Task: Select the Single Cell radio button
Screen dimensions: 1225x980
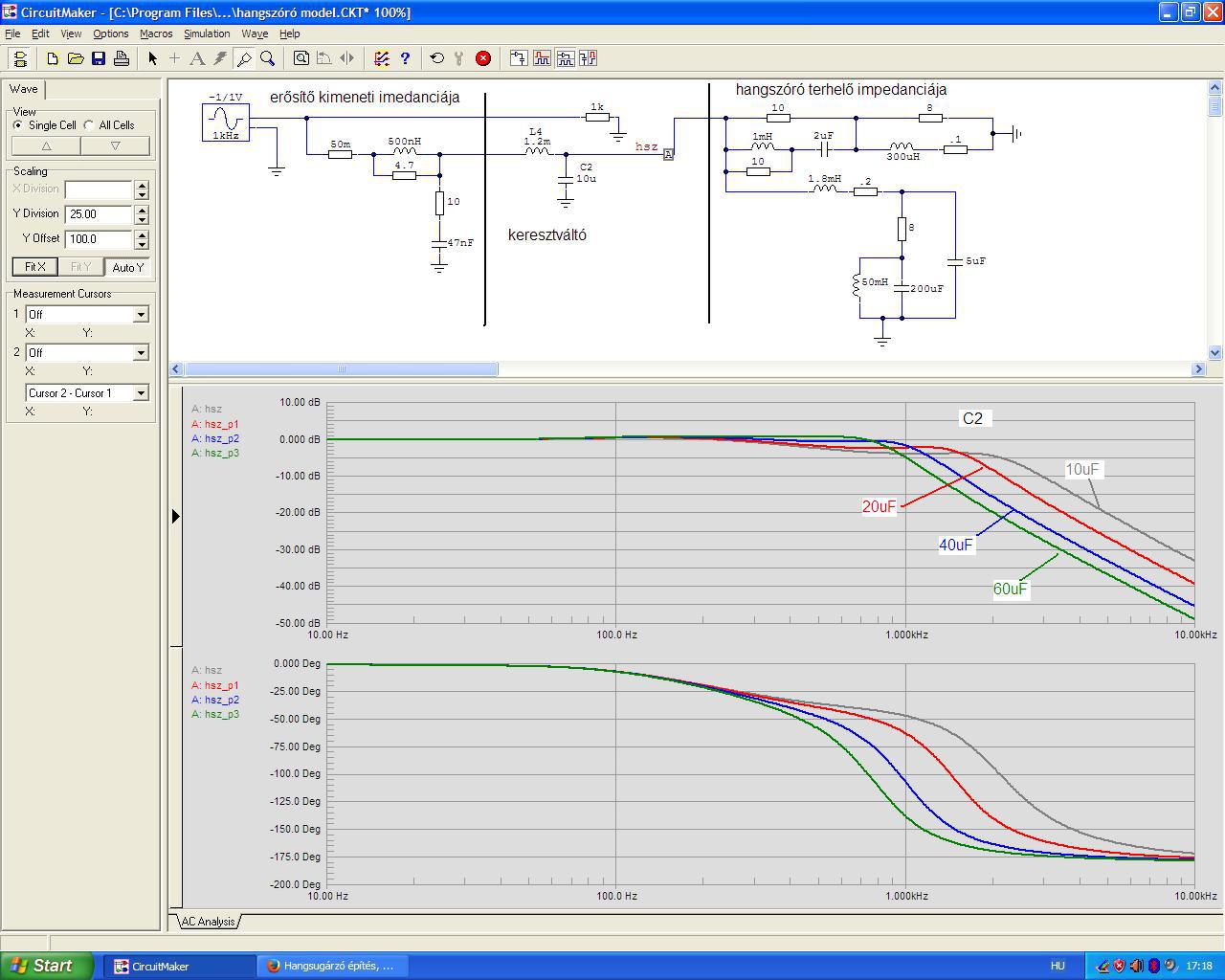Action: [18, 125]
